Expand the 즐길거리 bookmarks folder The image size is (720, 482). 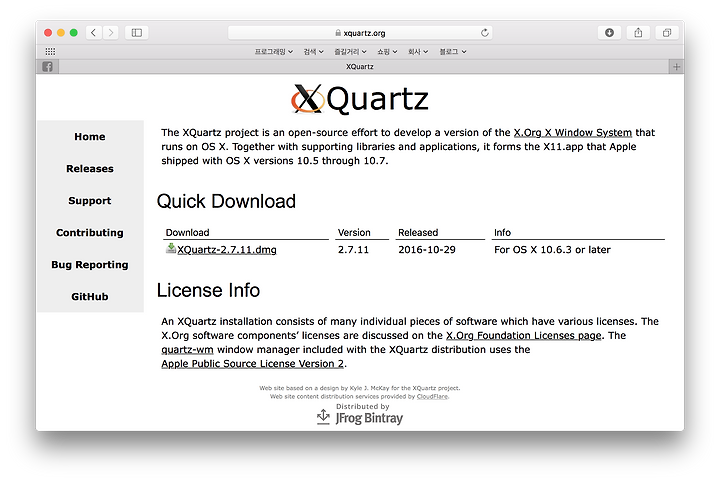click(350, 51)
